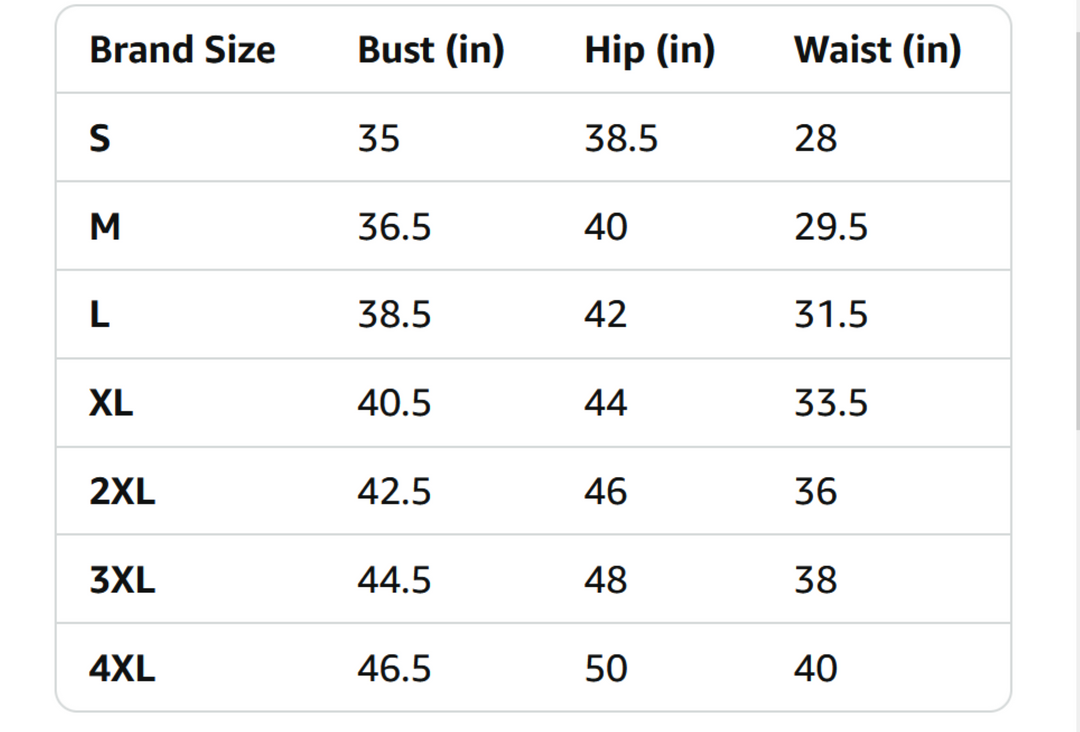Viewport: 1080px width, 732px height.
Task: Select the waist value 33.5 for XL
Action: tap(830, 403)
